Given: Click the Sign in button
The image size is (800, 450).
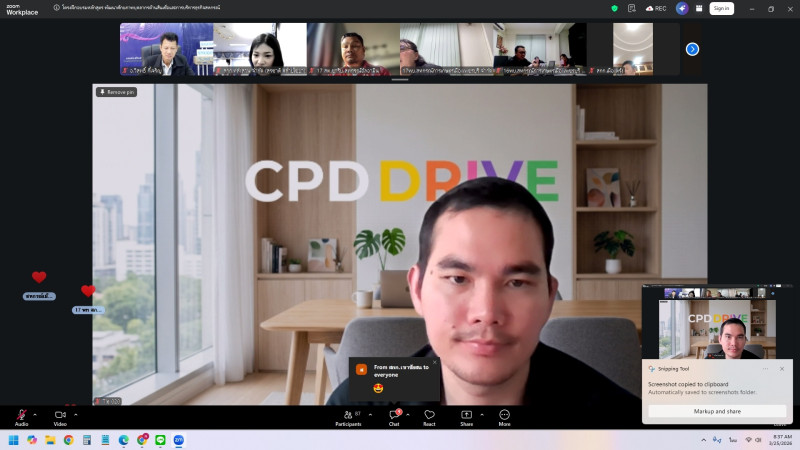Looking at the screenshot, I should pos(721,8).
